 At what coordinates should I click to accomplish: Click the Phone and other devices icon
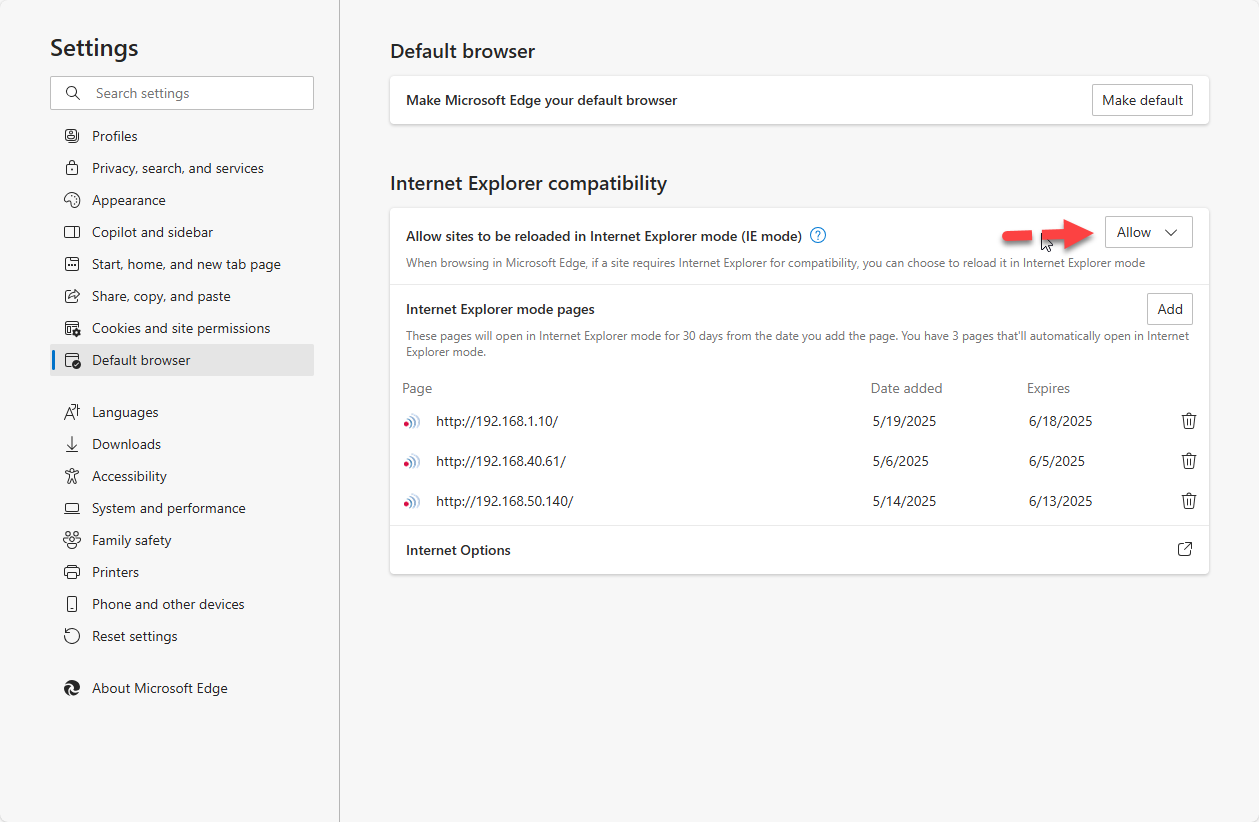click(x=72, y=604)
